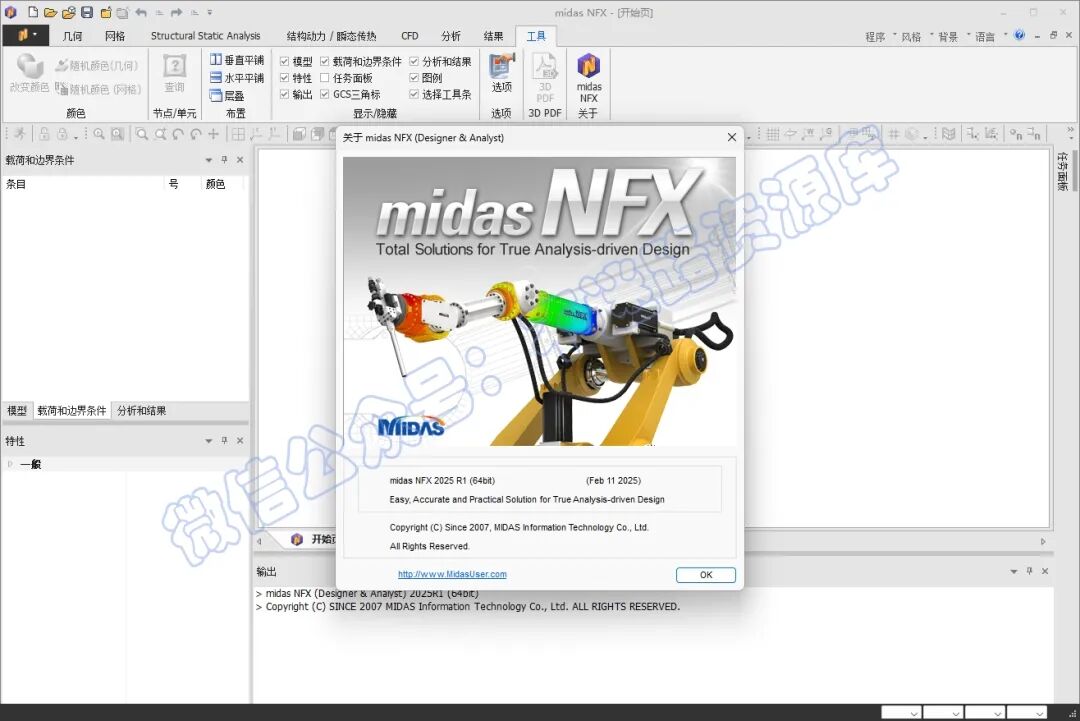Open the 任务面板 vertical side tab

[x=1063, y=171]
